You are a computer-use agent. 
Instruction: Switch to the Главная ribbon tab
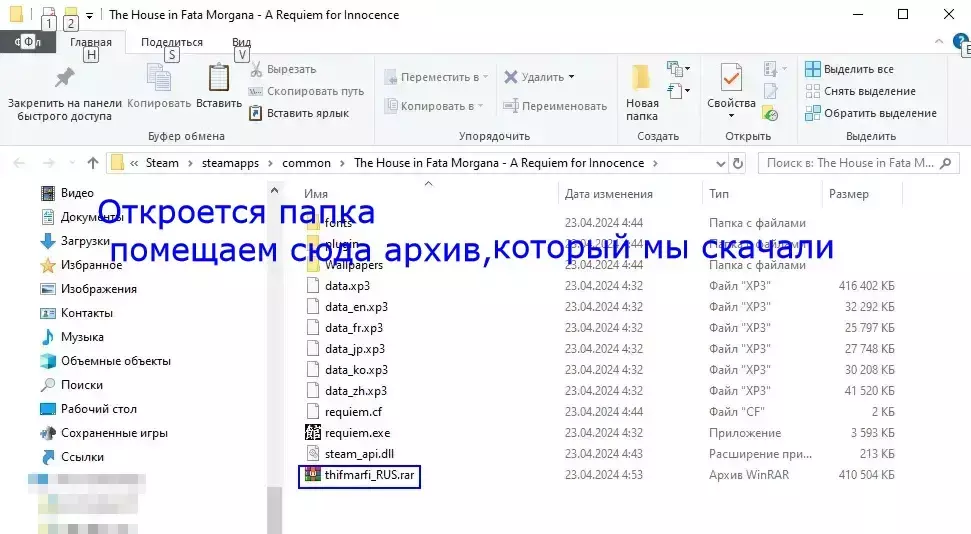click(91, 42)
